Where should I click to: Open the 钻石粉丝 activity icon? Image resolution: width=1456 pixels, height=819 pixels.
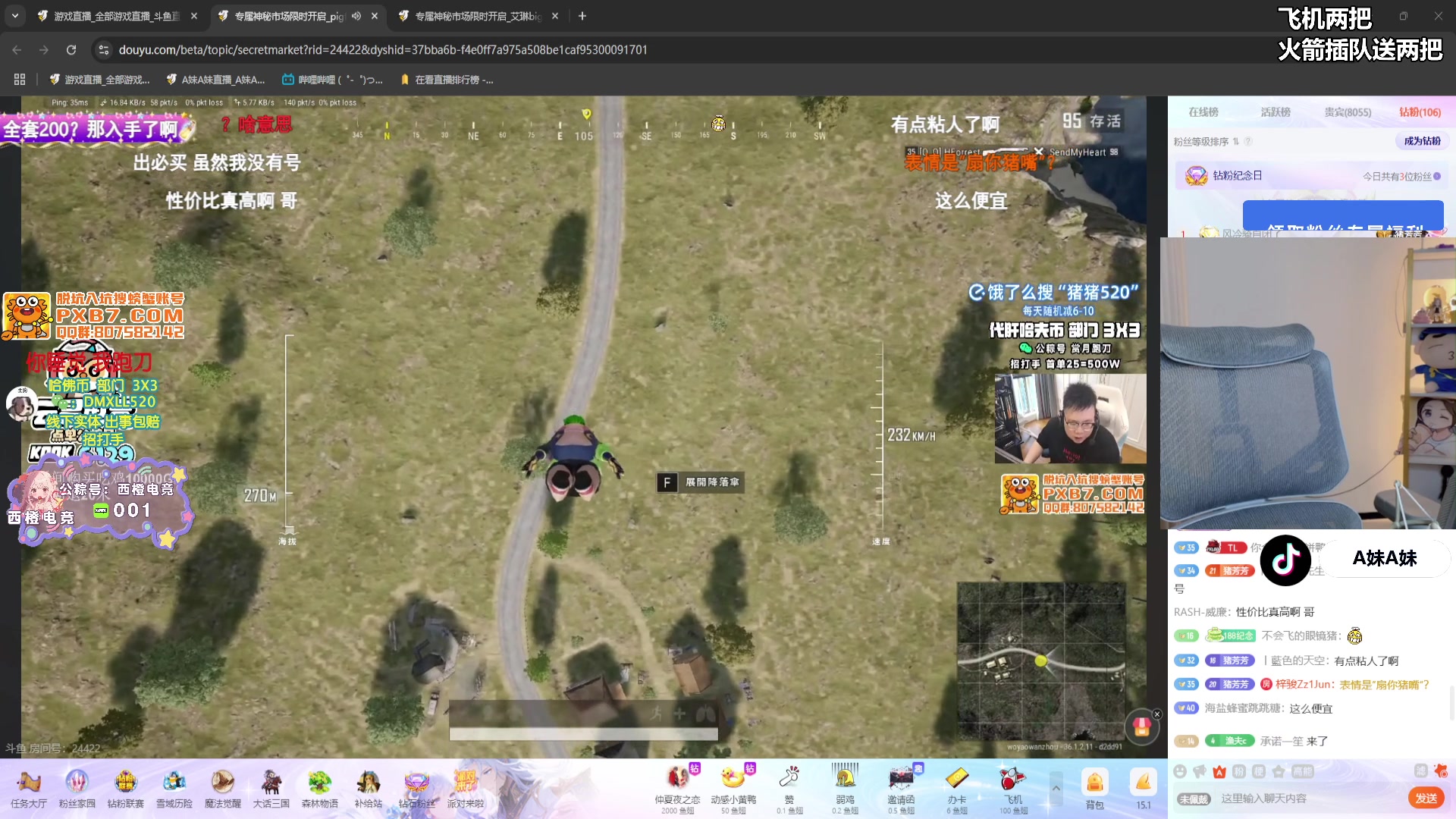[x=417, y=788]
